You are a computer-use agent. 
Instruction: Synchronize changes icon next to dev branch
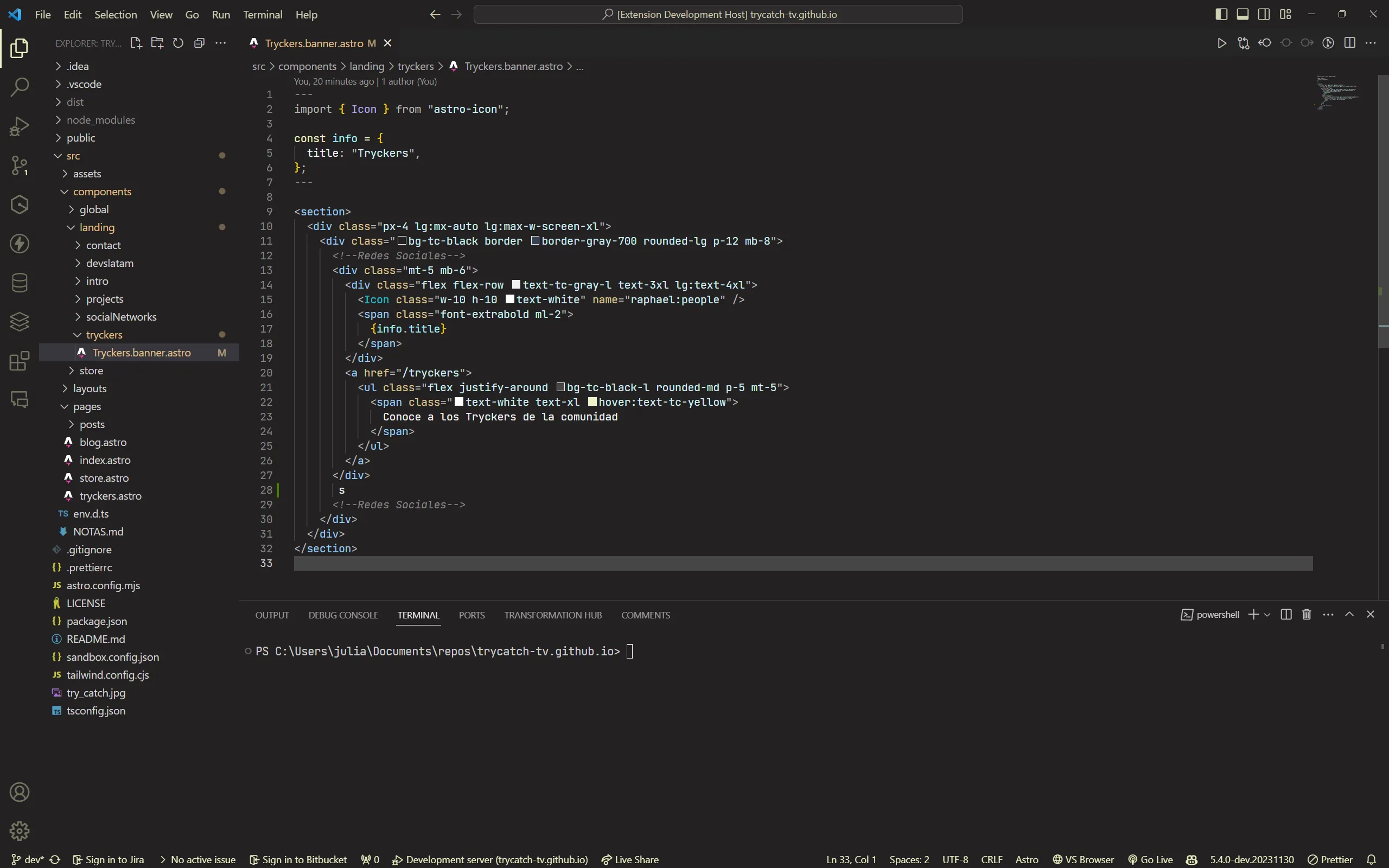coord(55,859)
